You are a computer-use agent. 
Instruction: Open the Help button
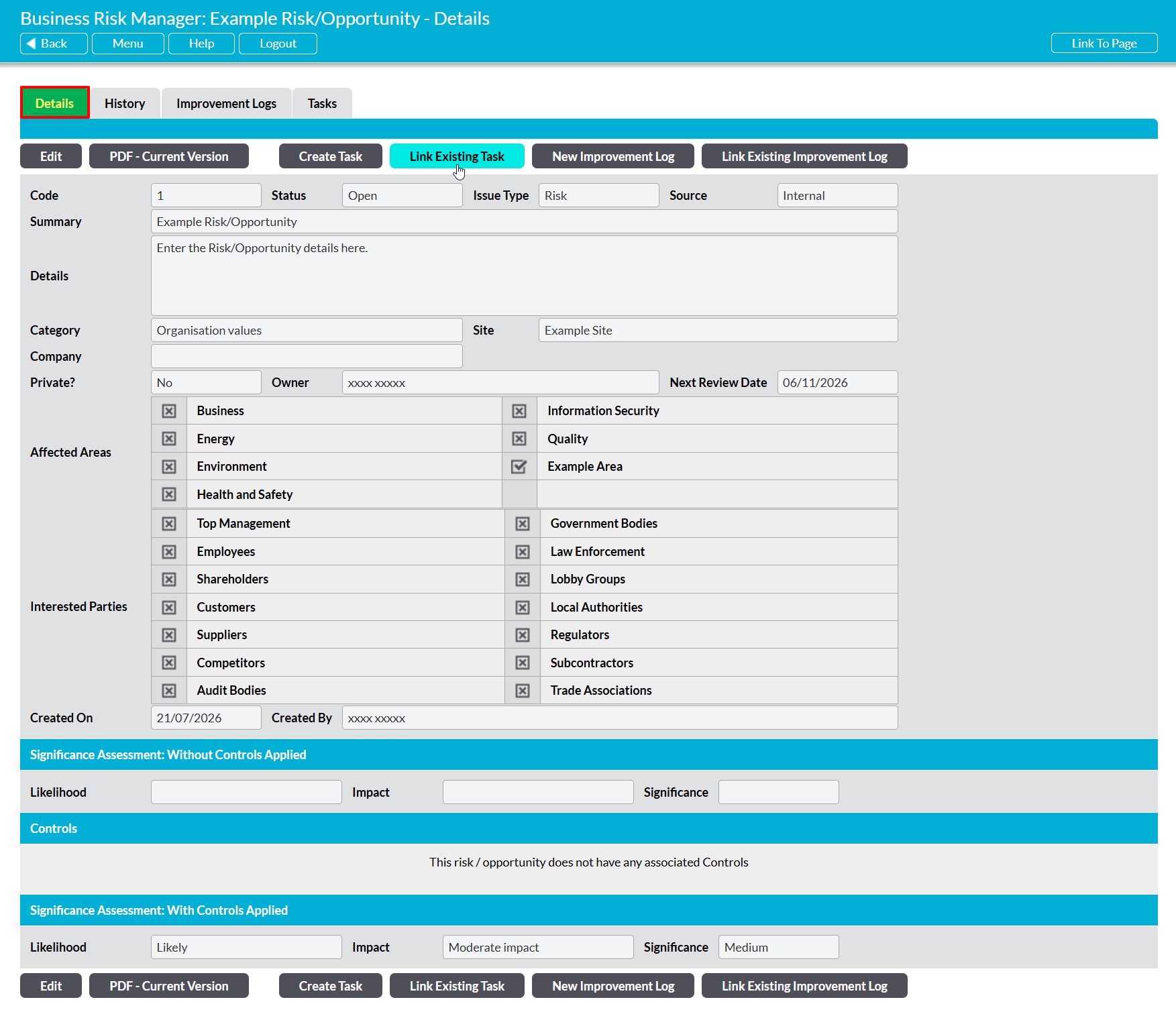201,44
